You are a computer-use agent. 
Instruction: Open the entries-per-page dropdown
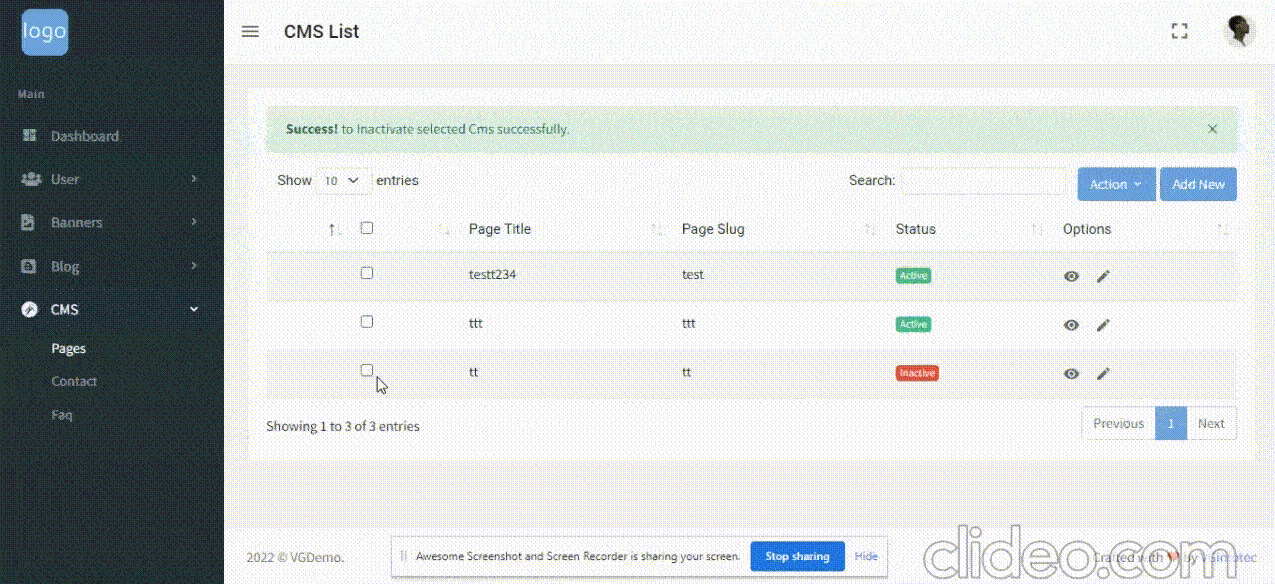(343, 181)
